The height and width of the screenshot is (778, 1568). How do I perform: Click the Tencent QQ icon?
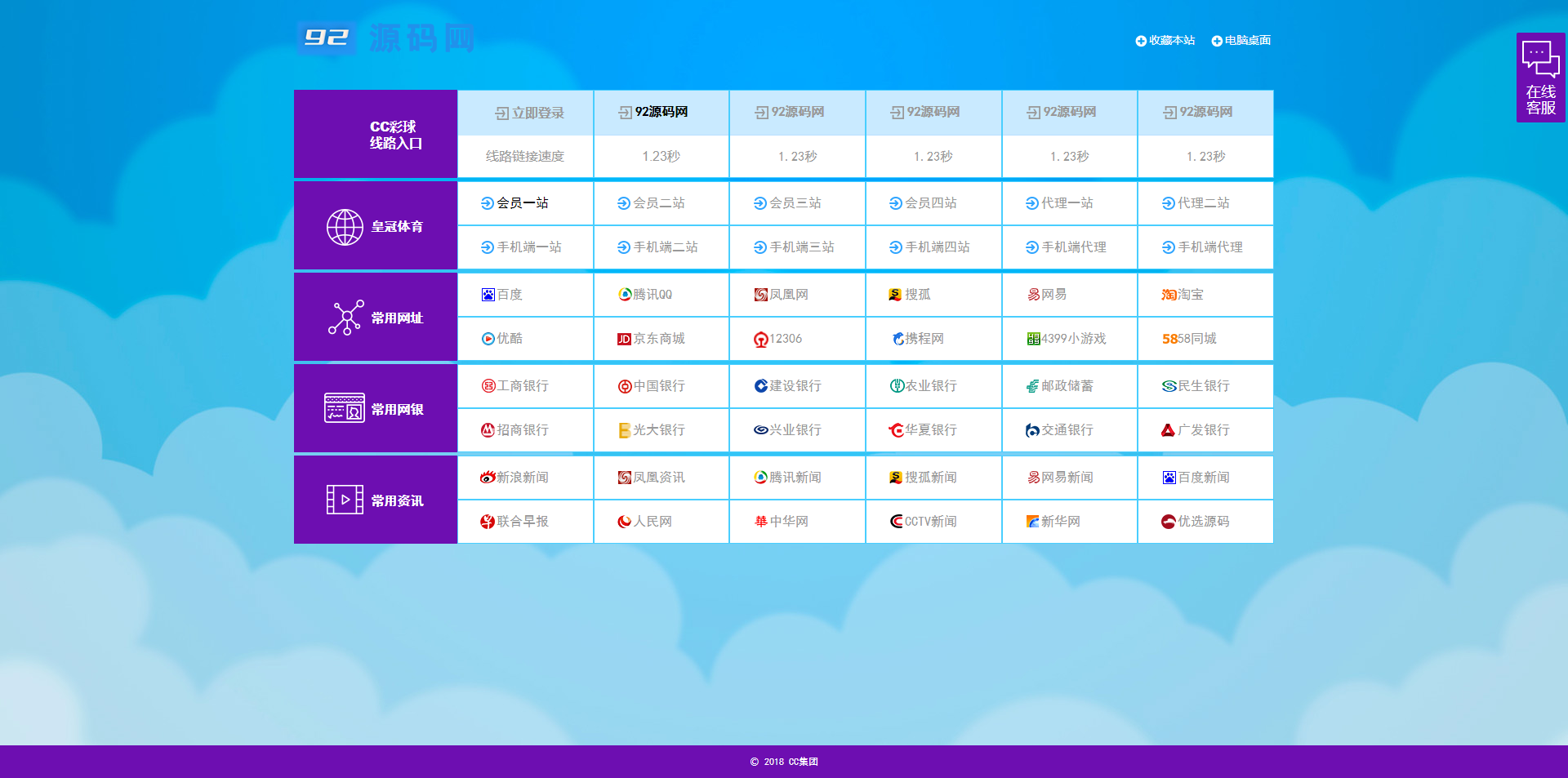(x=625, y=295)
